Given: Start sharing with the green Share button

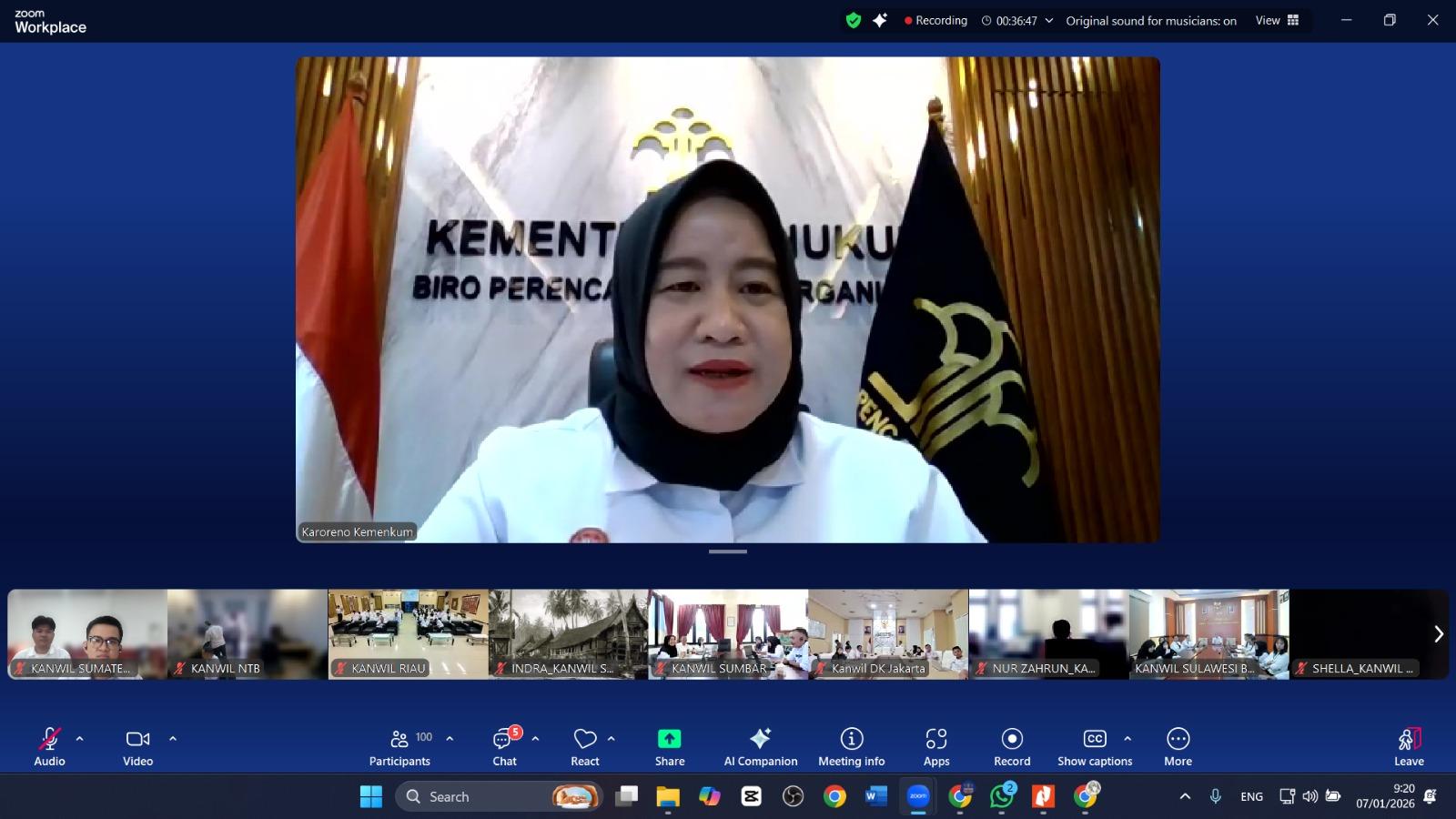Looking at the screenshot, I should pyautogui.click(x=669, y=747).
